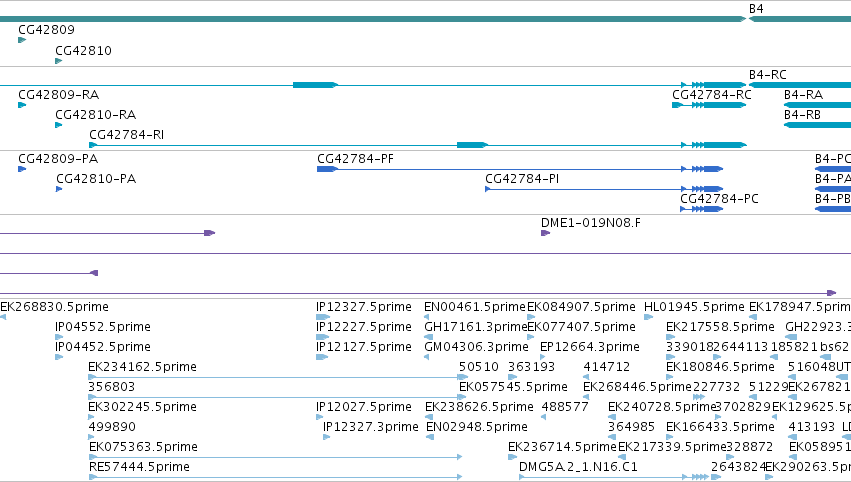Select protein feature CG42784-PC
851x482 pixels.
[x=719, y=199]
